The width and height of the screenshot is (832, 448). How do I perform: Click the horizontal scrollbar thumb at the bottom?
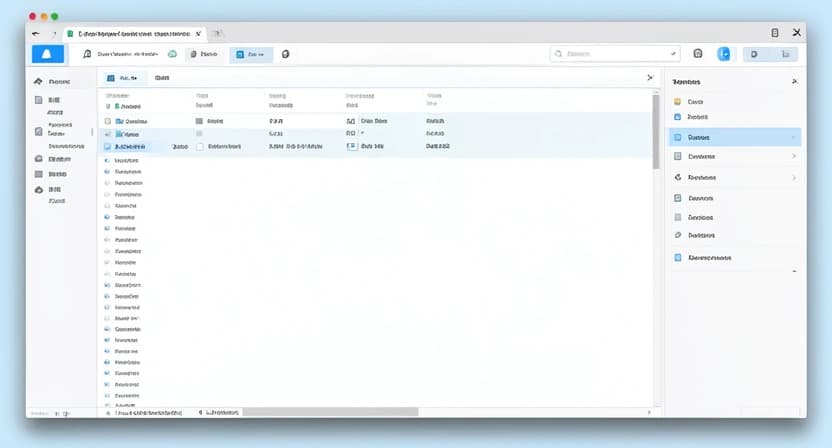331,412
